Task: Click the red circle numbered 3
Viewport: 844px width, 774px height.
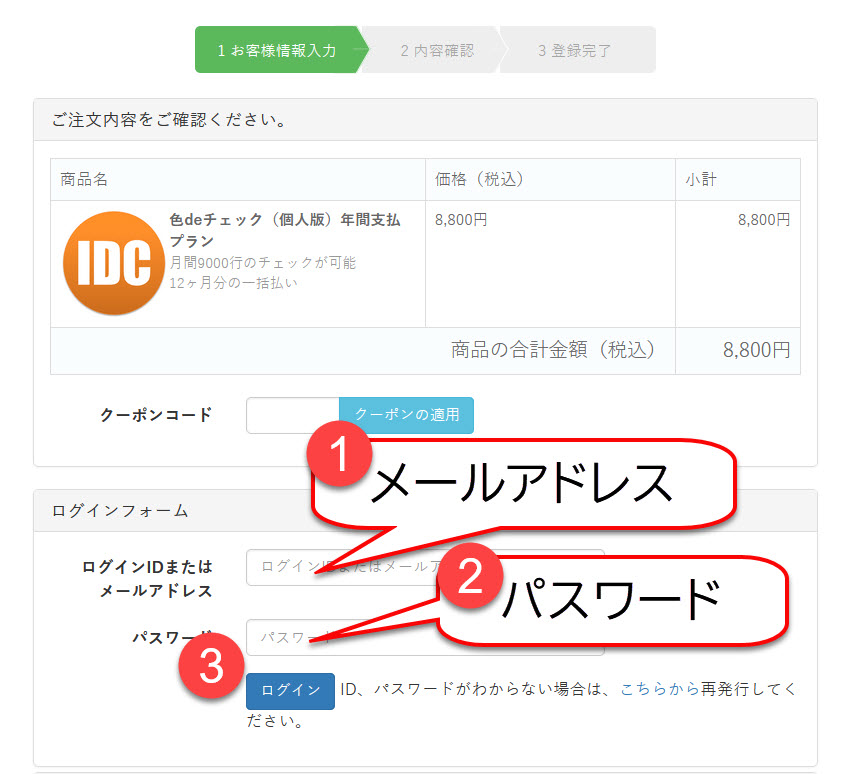Action: pyautogui.click(x=213, y=669)
